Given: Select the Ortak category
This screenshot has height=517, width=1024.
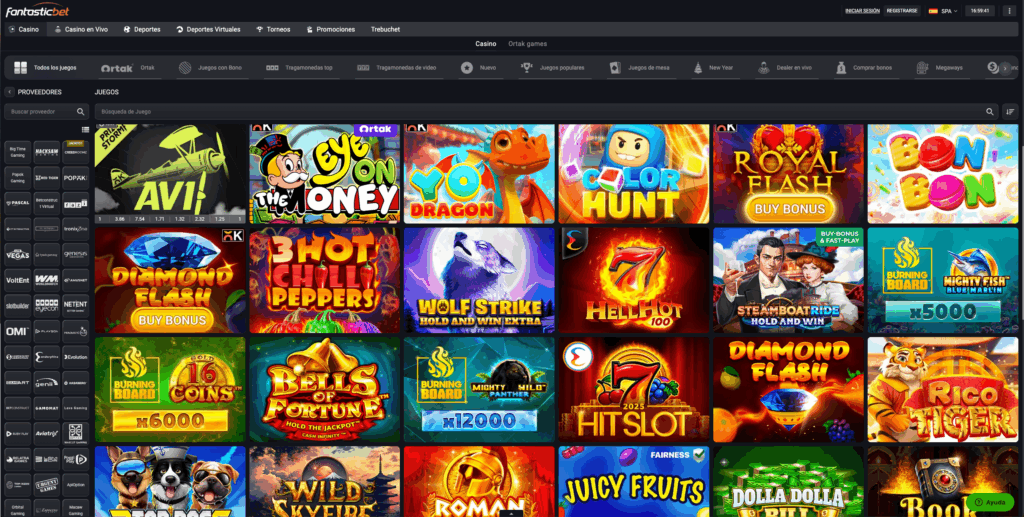Looking at the screenshot, I should coord(128,68).
